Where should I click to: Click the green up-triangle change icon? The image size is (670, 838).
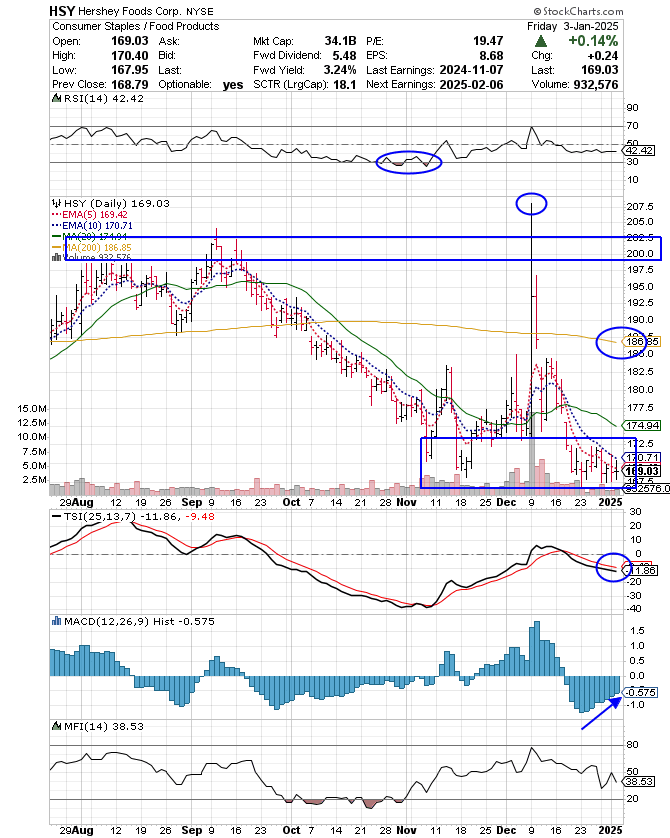click(541, 41)
